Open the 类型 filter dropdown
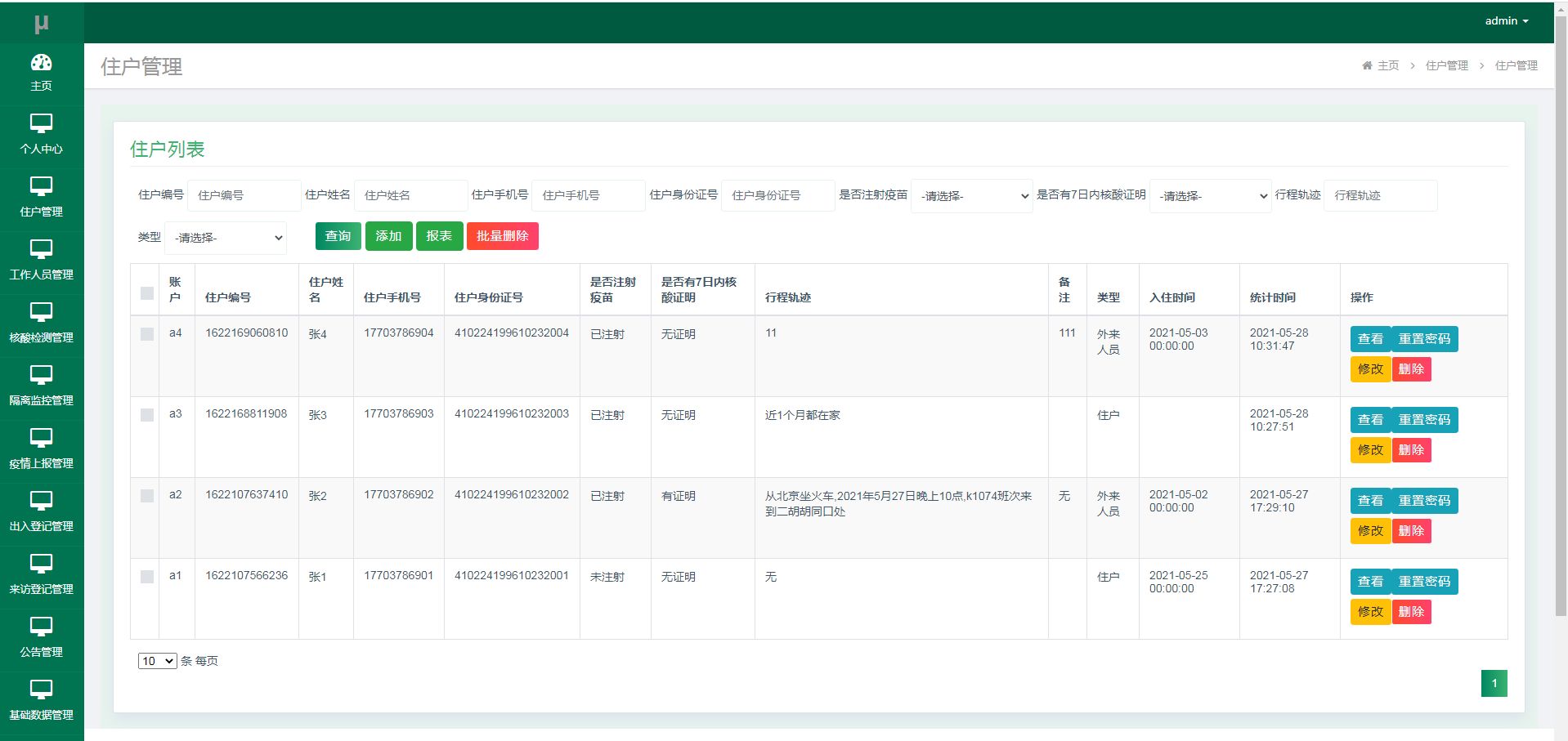 tap(226, 238)
